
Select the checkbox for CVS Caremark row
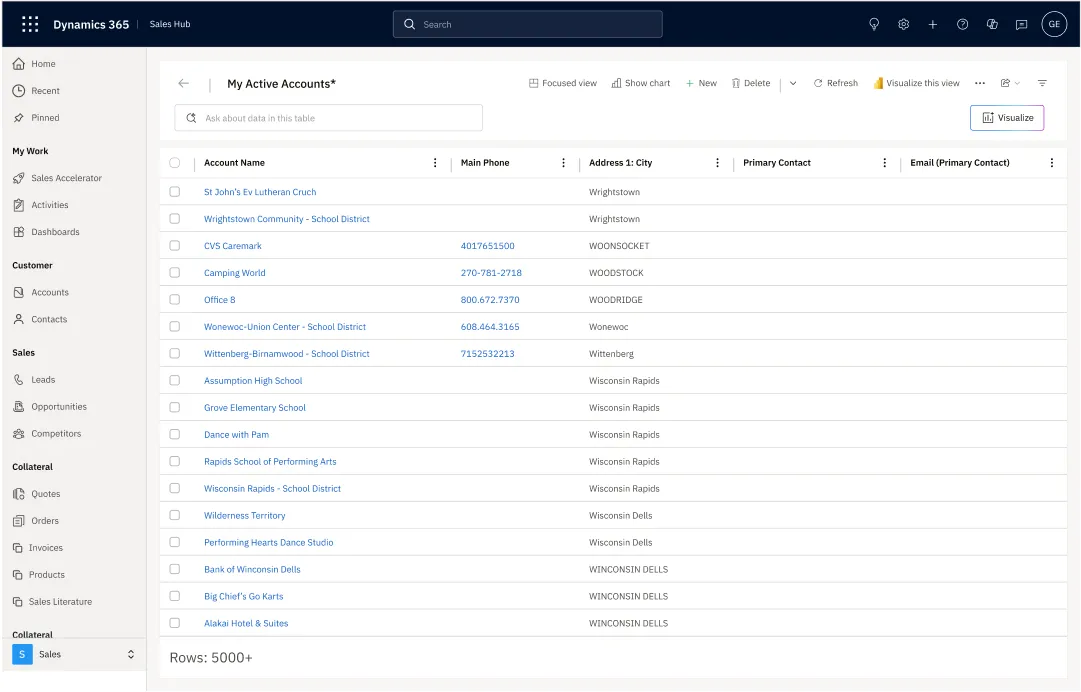tap(175, 245)
